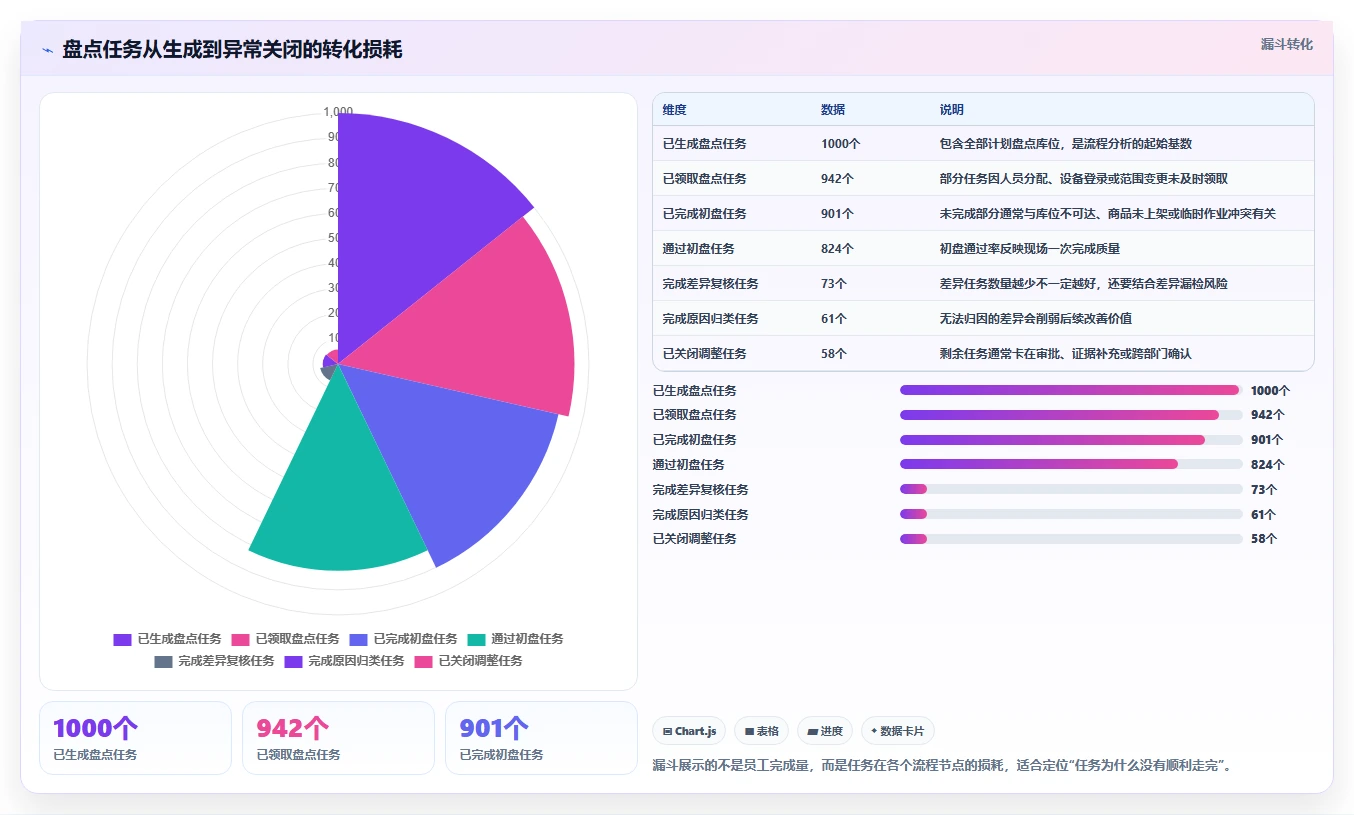This screenshot has width=1354, height=815.
Task: Select the 58个 cell in the table
Action: (833, 354)
